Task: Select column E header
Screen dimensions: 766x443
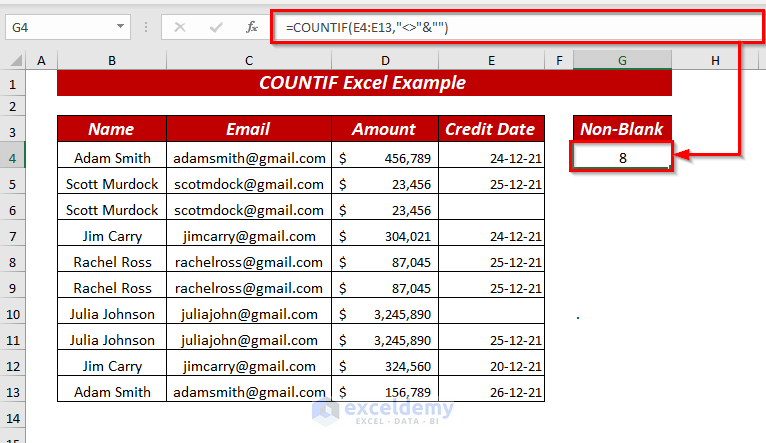Action: click(491, 61)
